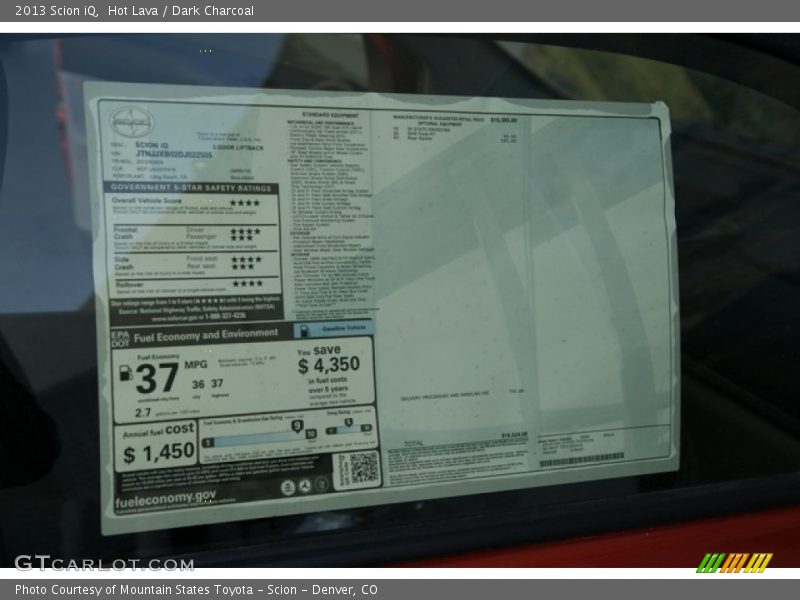This screenshot has height=600, width=800.
Task: Click the EPA DOT badge
Action: [120, 339]
